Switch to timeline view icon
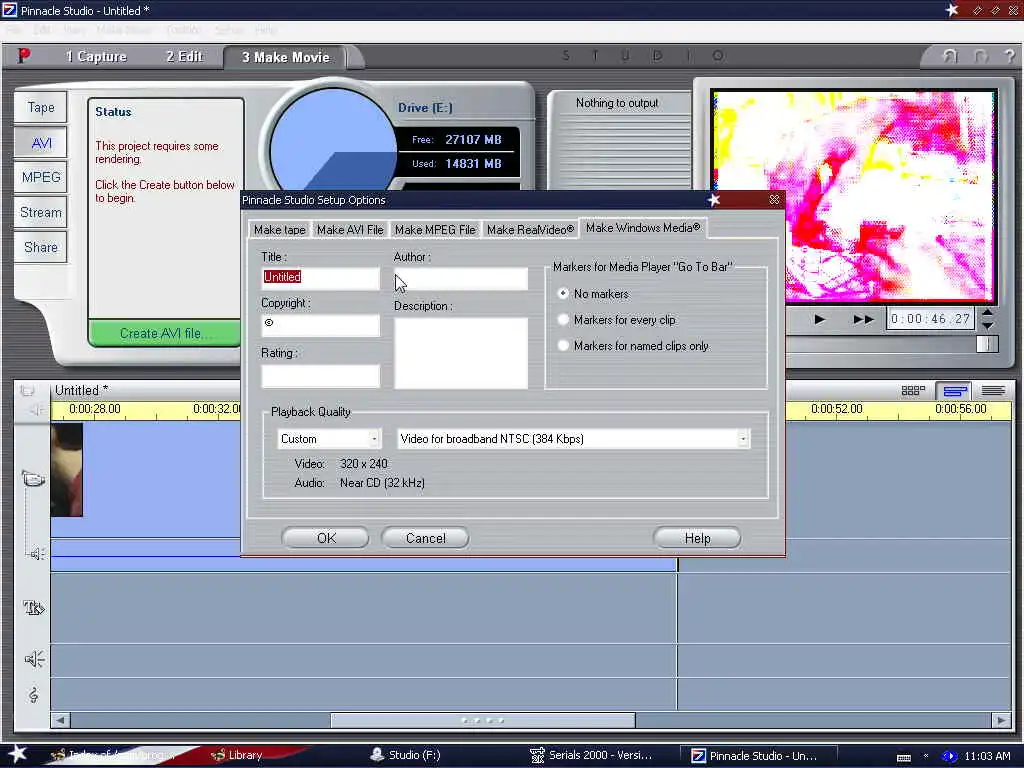1024x768 pixels. point(954,391)
